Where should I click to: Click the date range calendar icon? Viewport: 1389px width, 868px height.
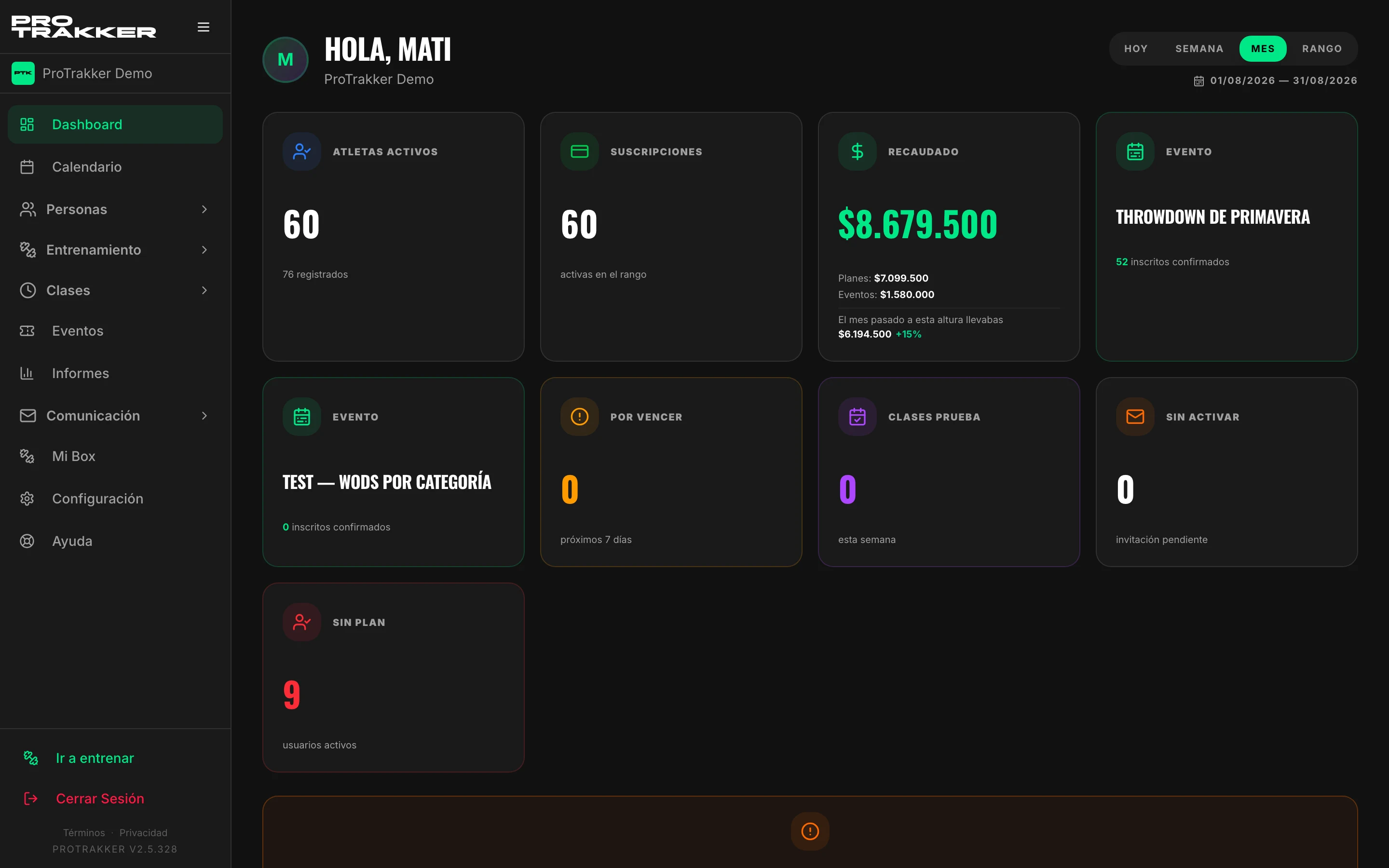point(1199,81)
